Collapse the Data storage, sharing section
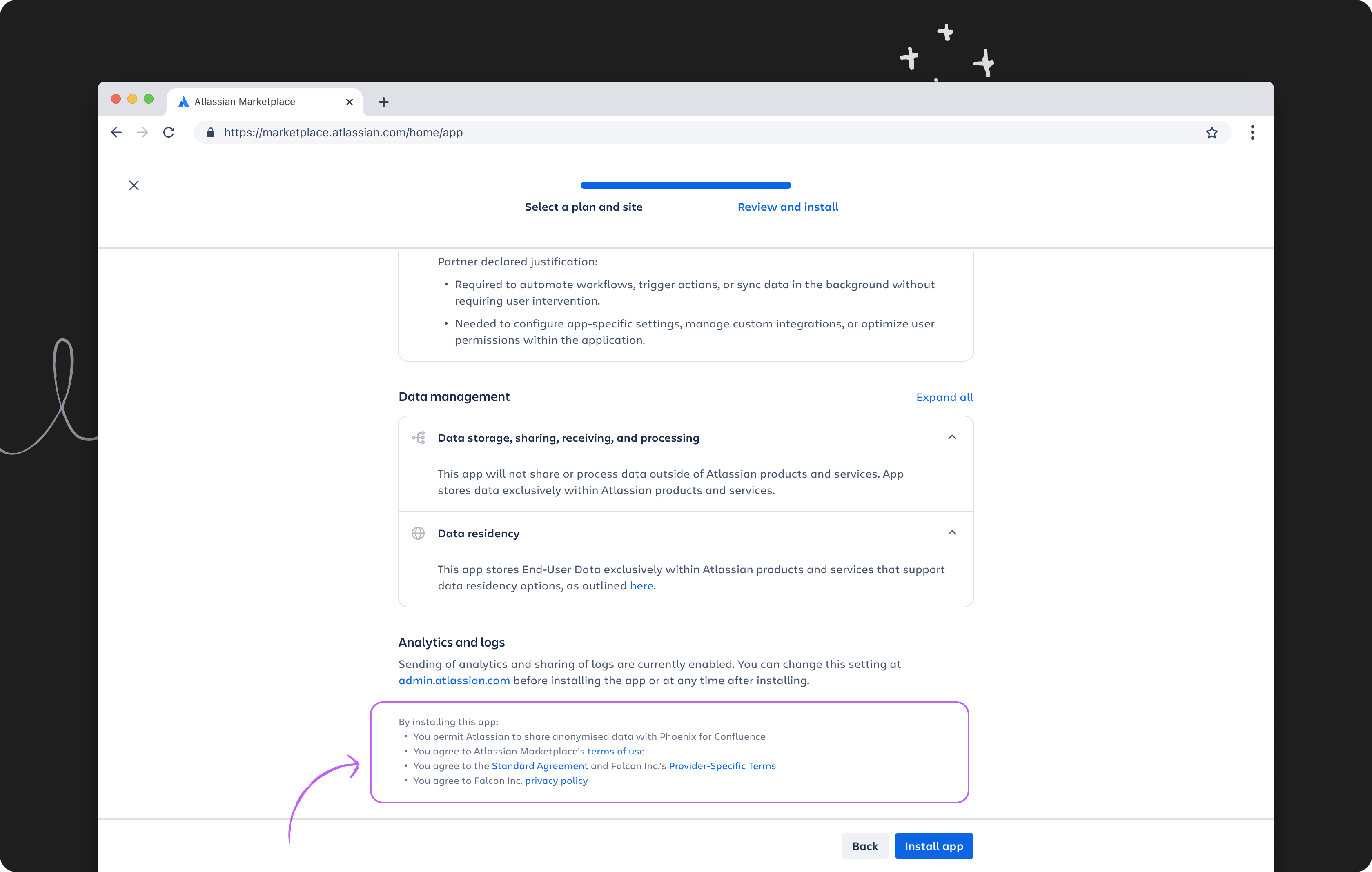Viewport: 1372px width, 872px height. point(952,437)
